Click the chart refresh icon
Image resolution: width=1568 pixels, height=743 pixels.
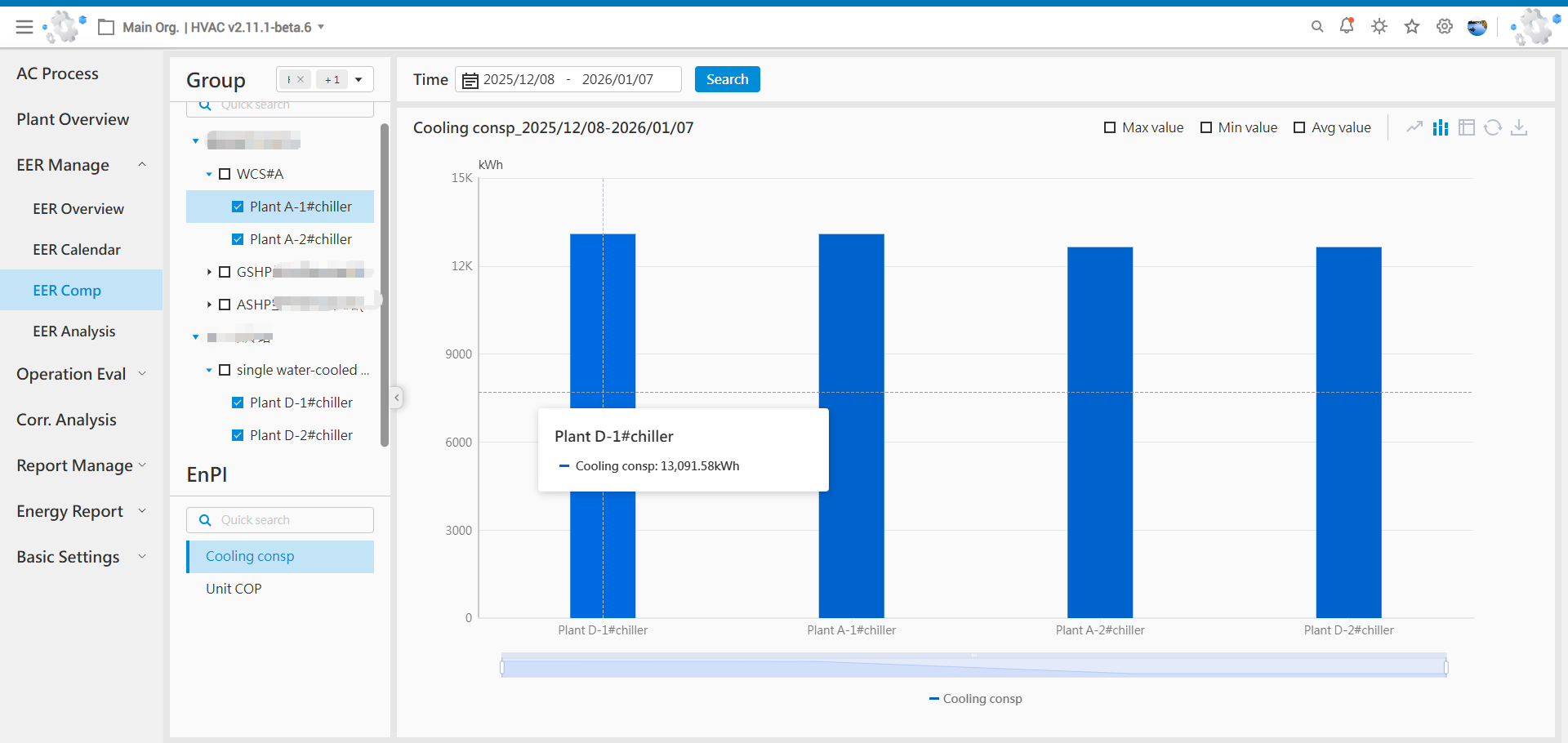click(1493, 127)
